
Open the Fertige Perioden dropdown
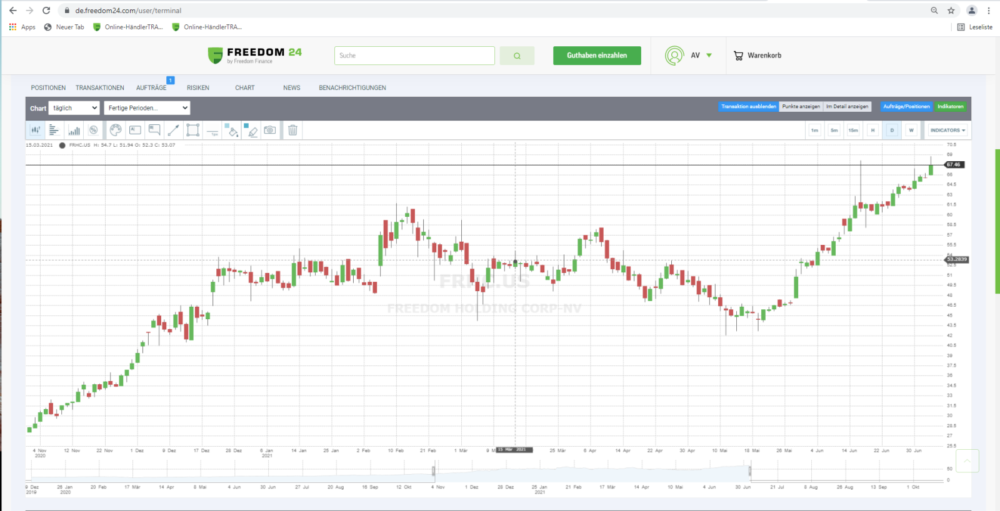click(147, 108)
